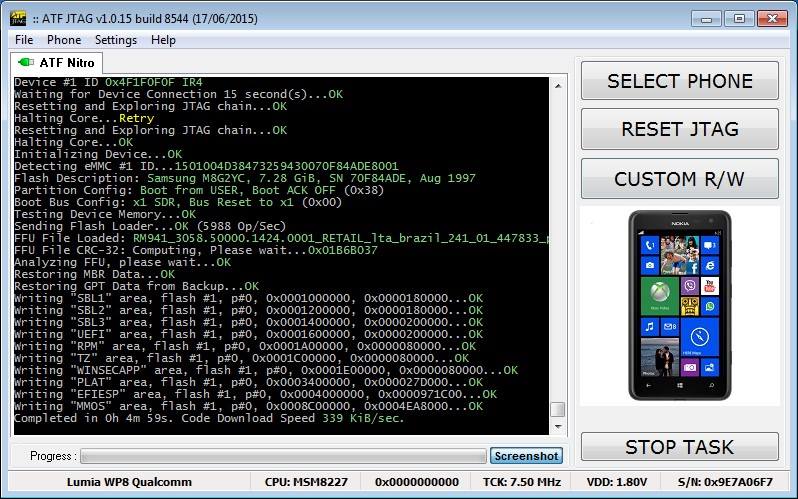Click the 'Writing "SBL1" area' log line
798x499 pixels.
click(248, 298)
